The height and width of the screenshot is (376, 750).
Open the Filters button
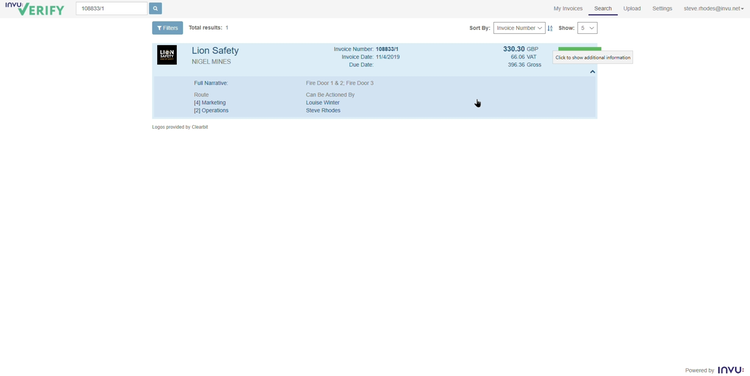coord(167,28)
